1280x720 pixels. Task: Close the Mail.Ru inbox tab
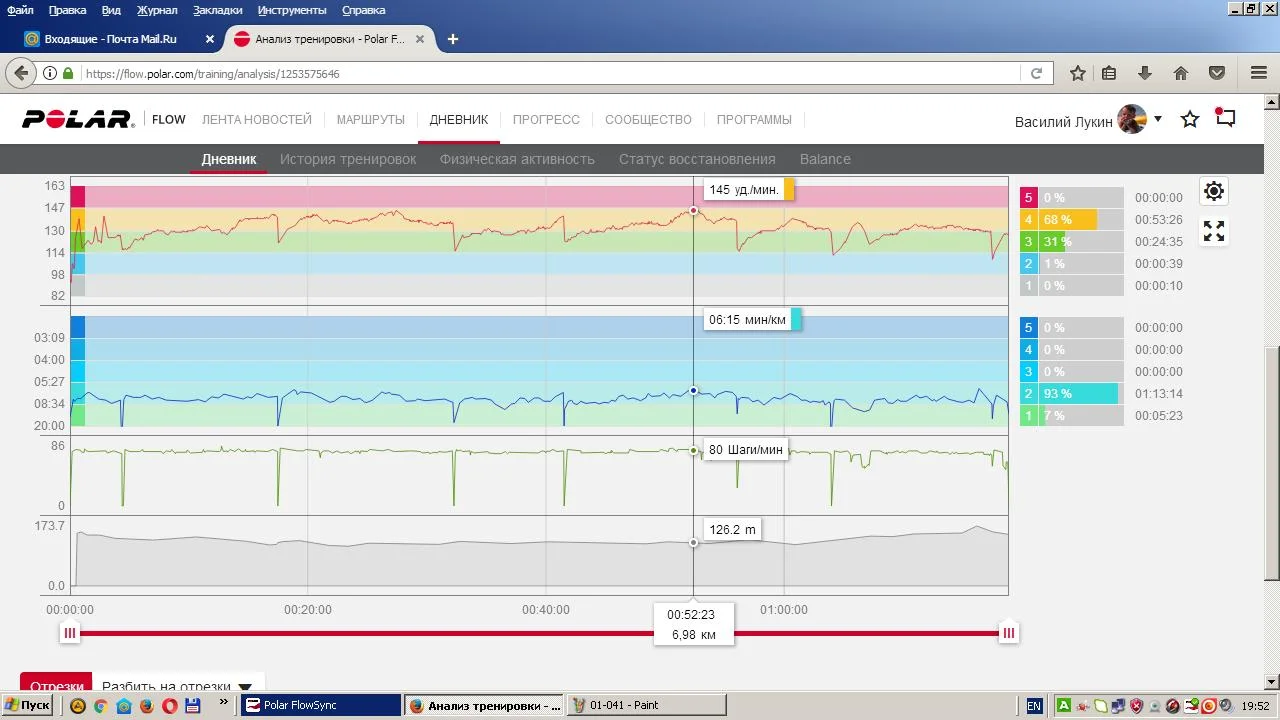pos(210,39)
